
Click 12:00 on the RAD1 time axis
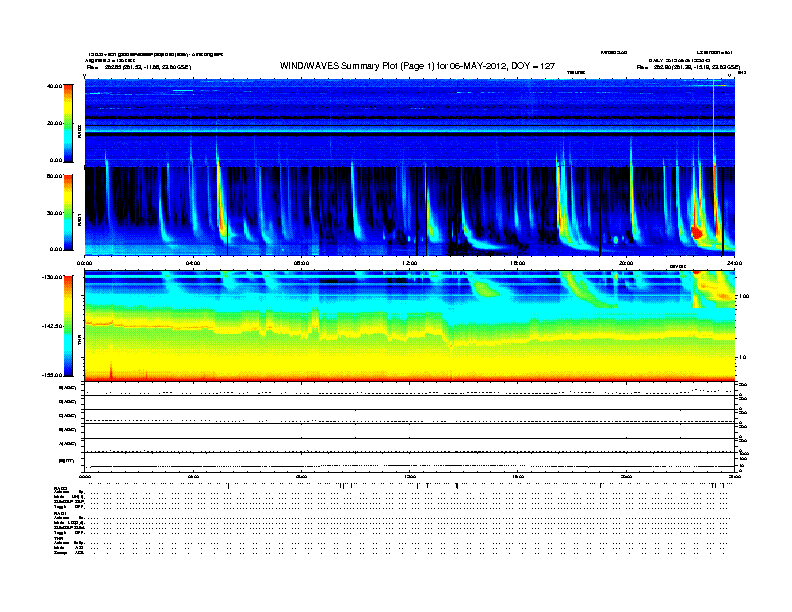click(410, 263)
